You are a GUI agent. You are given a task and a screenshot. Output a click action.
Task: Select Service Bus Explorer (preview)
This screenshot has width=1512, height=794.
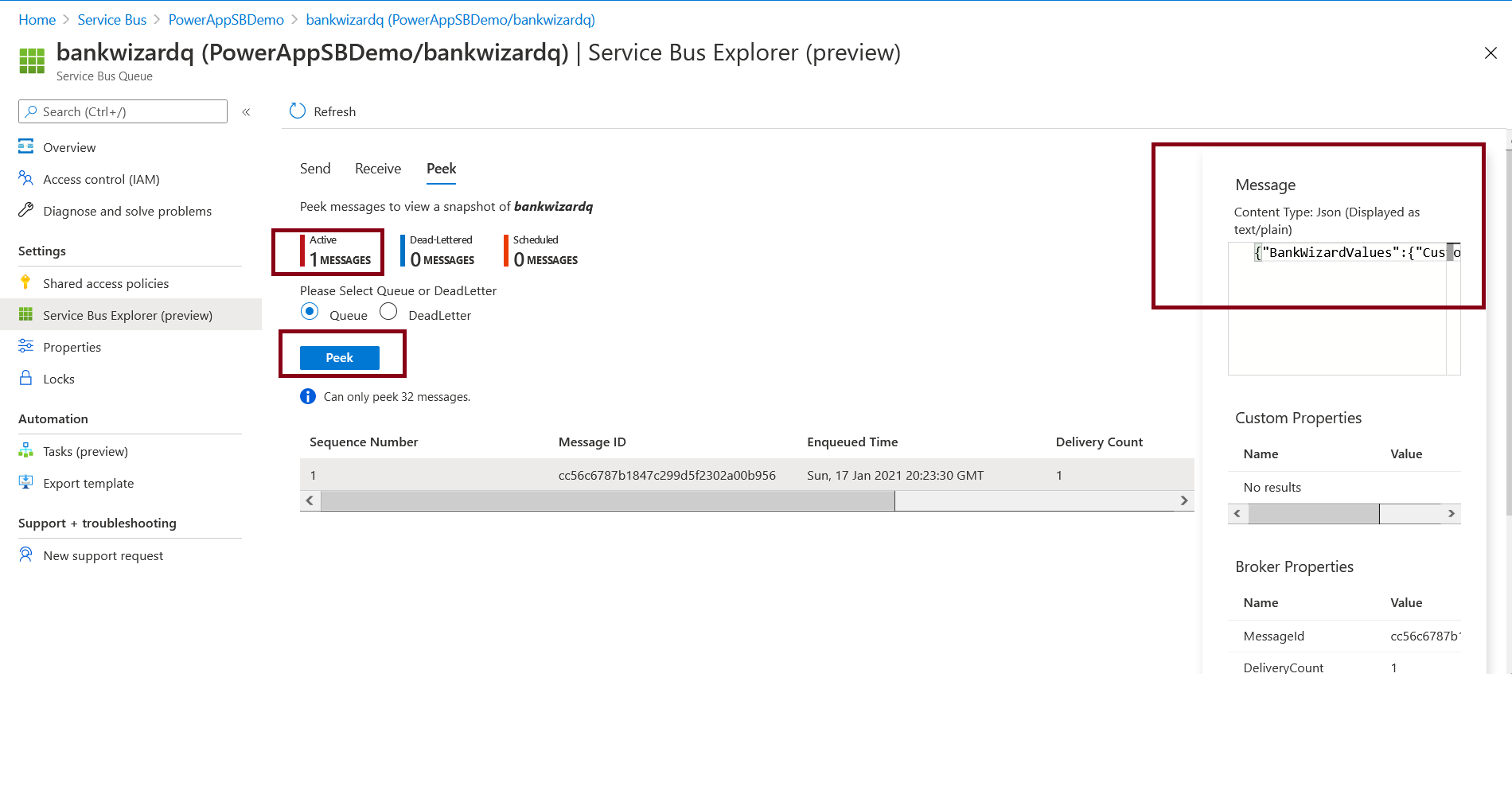[128, 315]
